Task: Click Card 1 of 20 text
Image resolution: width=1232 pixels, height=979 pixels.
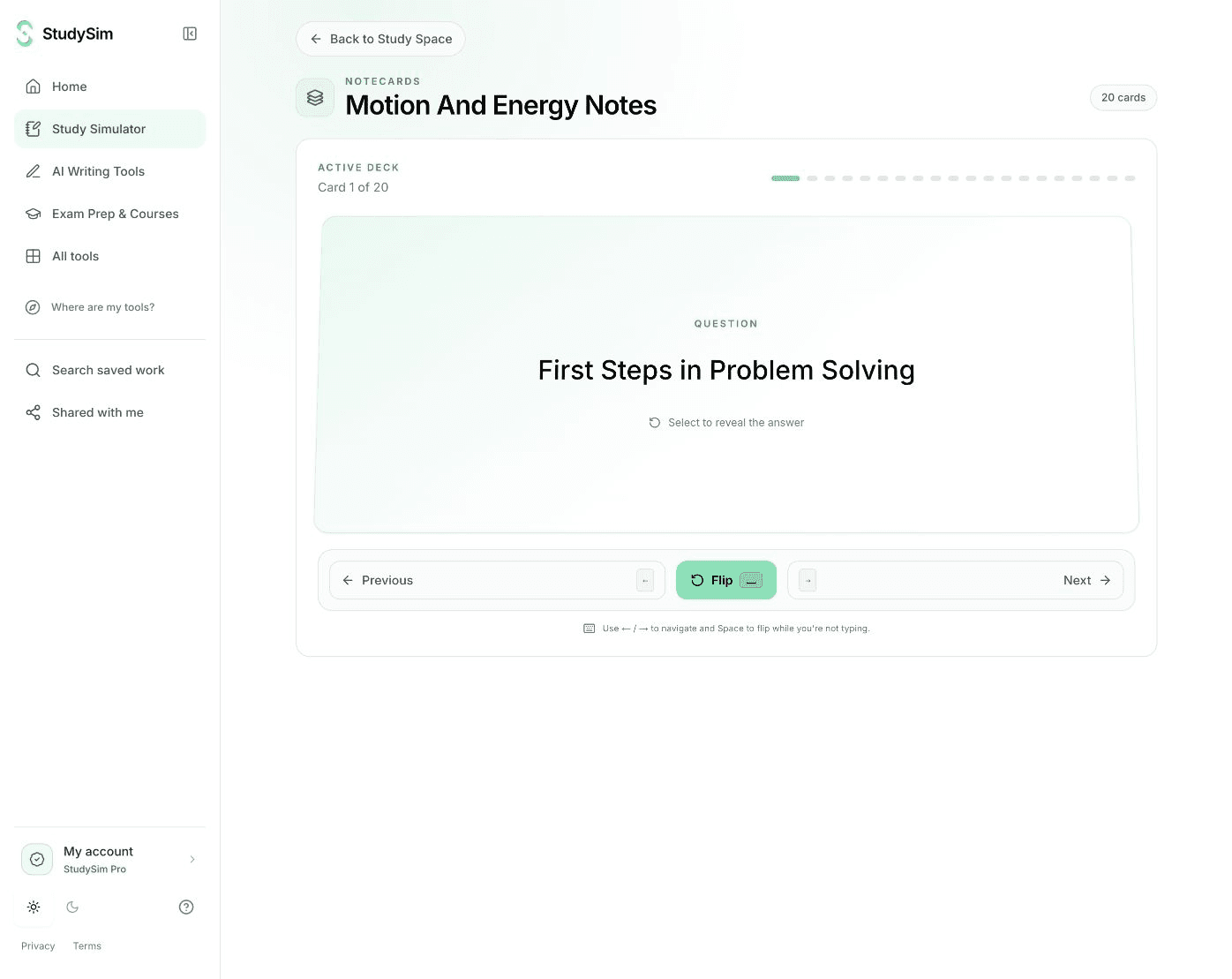Action: (x=353, y=187)
